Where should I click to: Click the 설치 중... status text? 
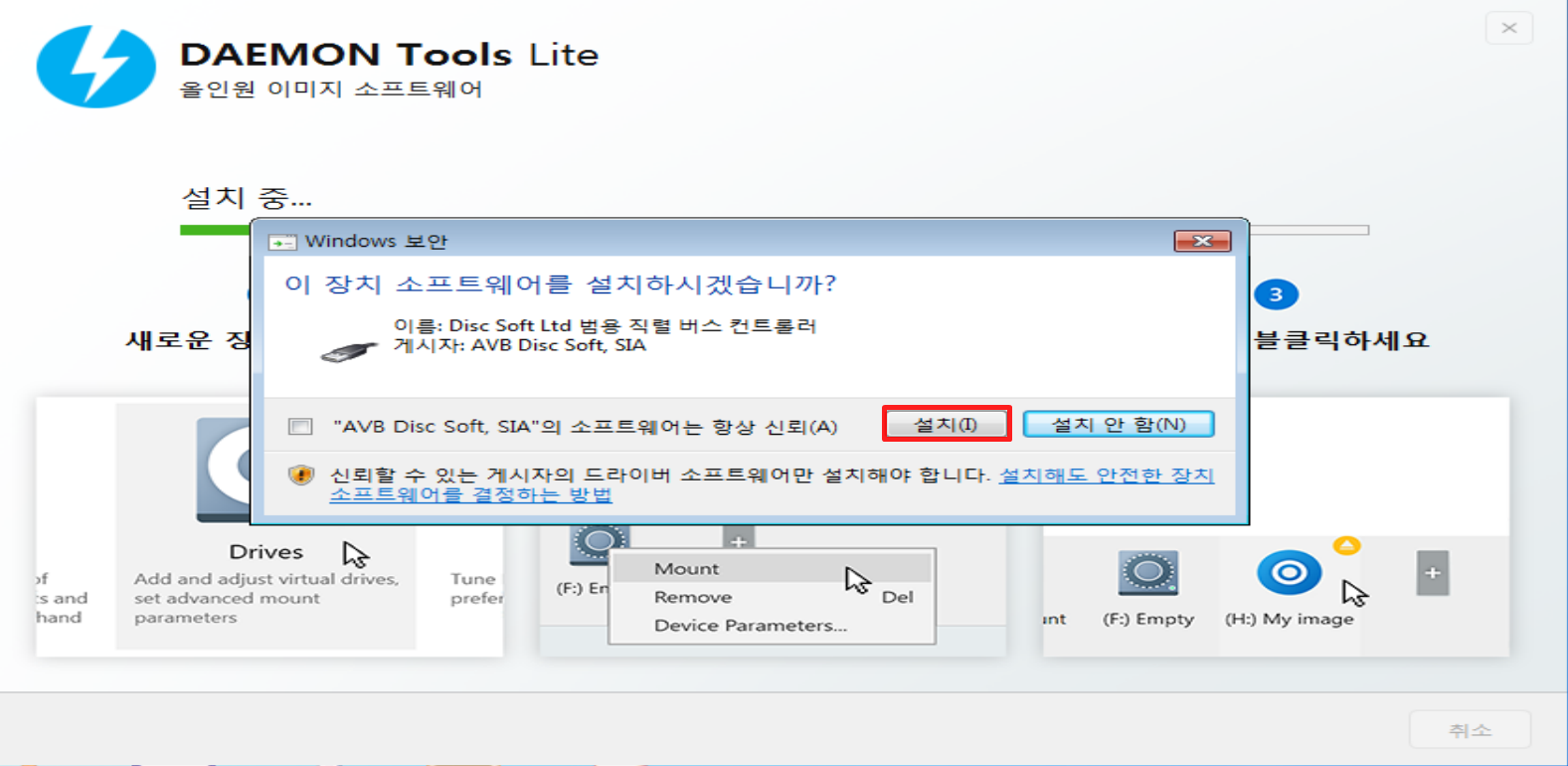247,198
